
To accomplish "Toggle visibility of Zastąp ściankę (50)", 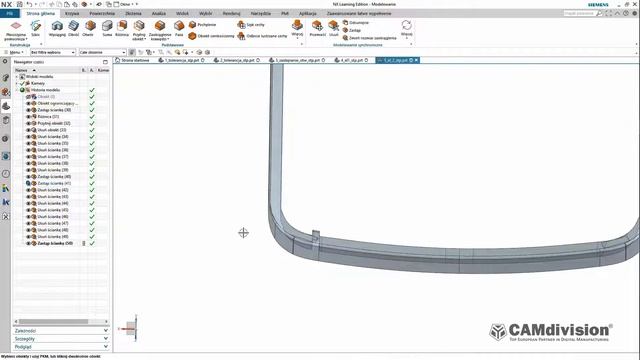I will tap(29, 243).
